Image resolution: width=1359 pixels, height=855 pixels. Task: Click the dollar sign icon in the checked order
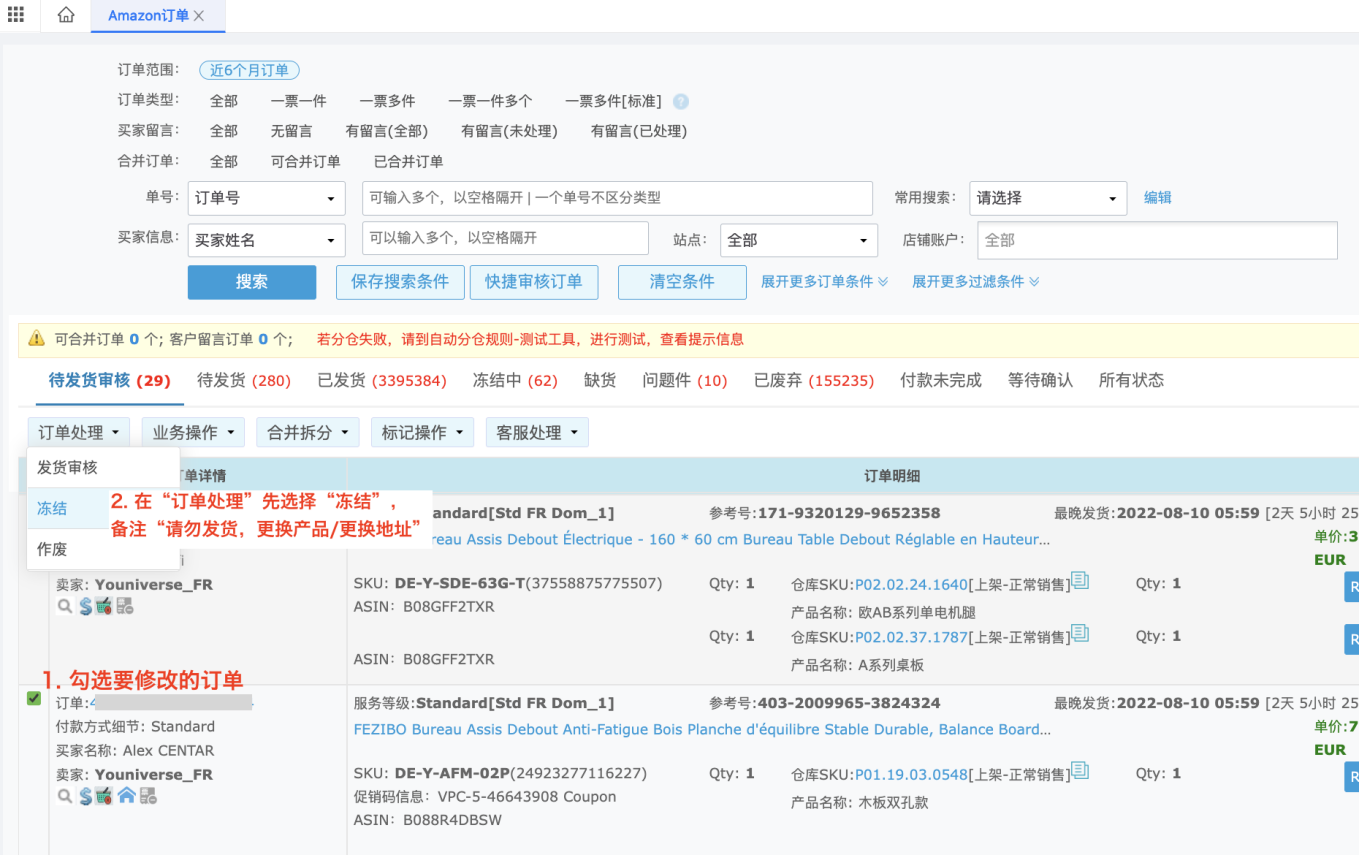tap(85, 796)
